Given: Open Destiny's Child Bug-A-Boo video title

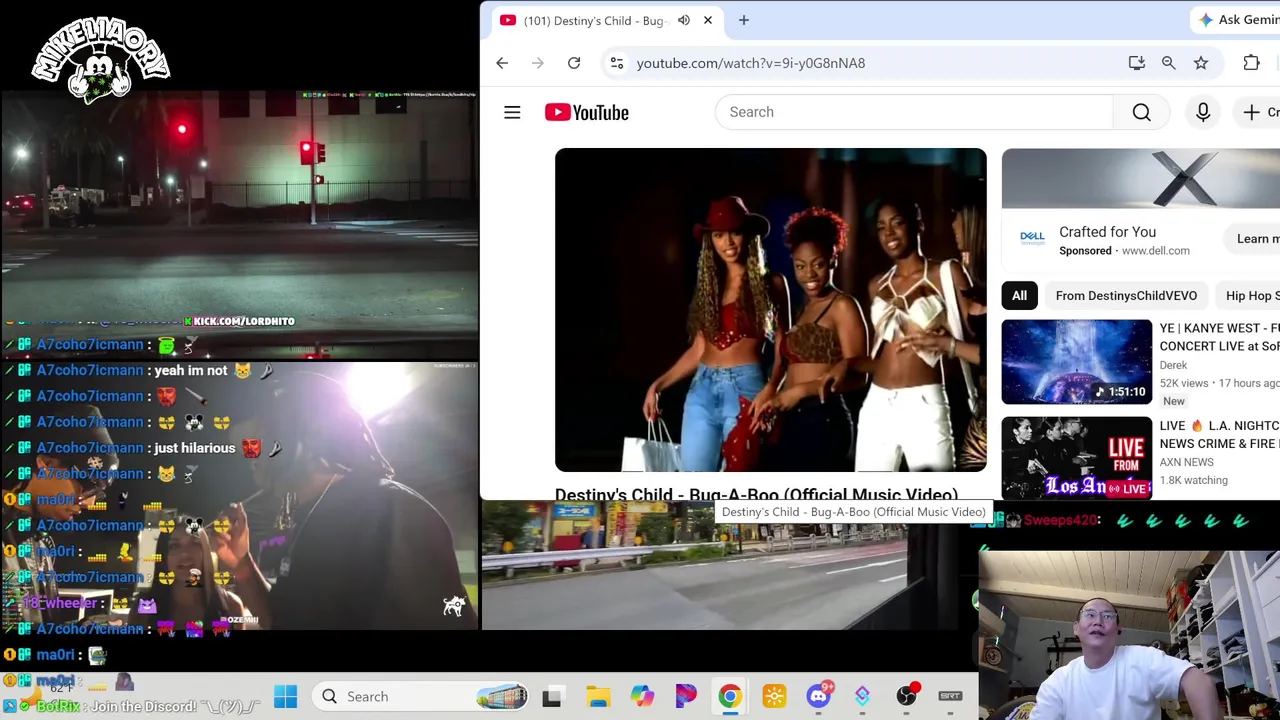Looking at the screenshot, I should pyautogui.click(x=756, y=494).
